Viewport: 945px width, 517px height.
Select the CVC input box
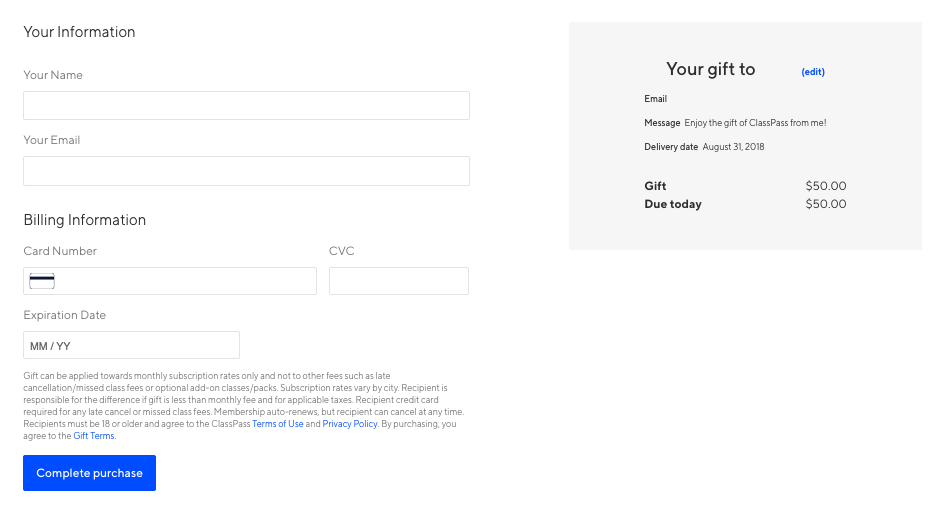click(x=399, y=281)
